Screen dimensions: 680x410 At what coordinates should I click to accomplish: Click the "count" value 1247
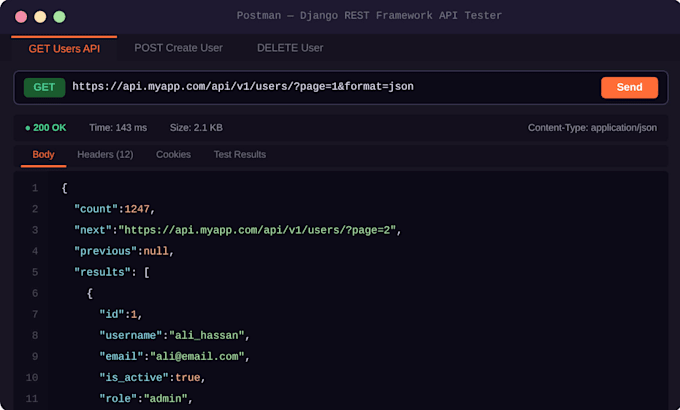point(137,209)
